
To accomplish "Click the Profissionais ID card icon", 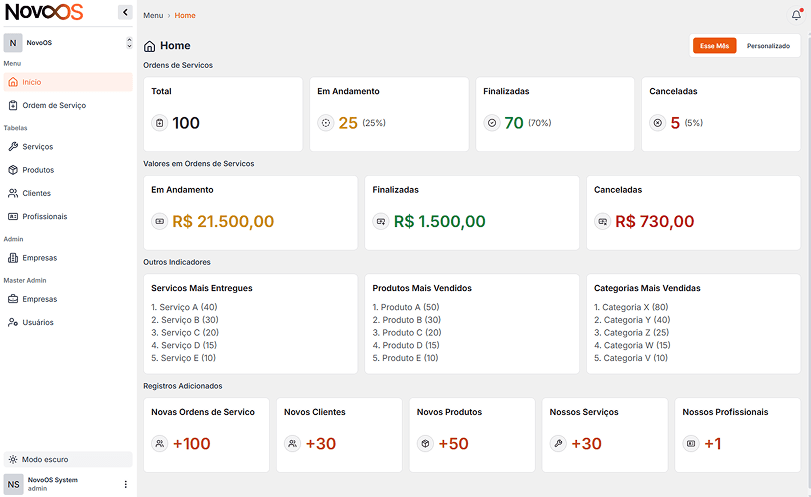I will [13, 216].
